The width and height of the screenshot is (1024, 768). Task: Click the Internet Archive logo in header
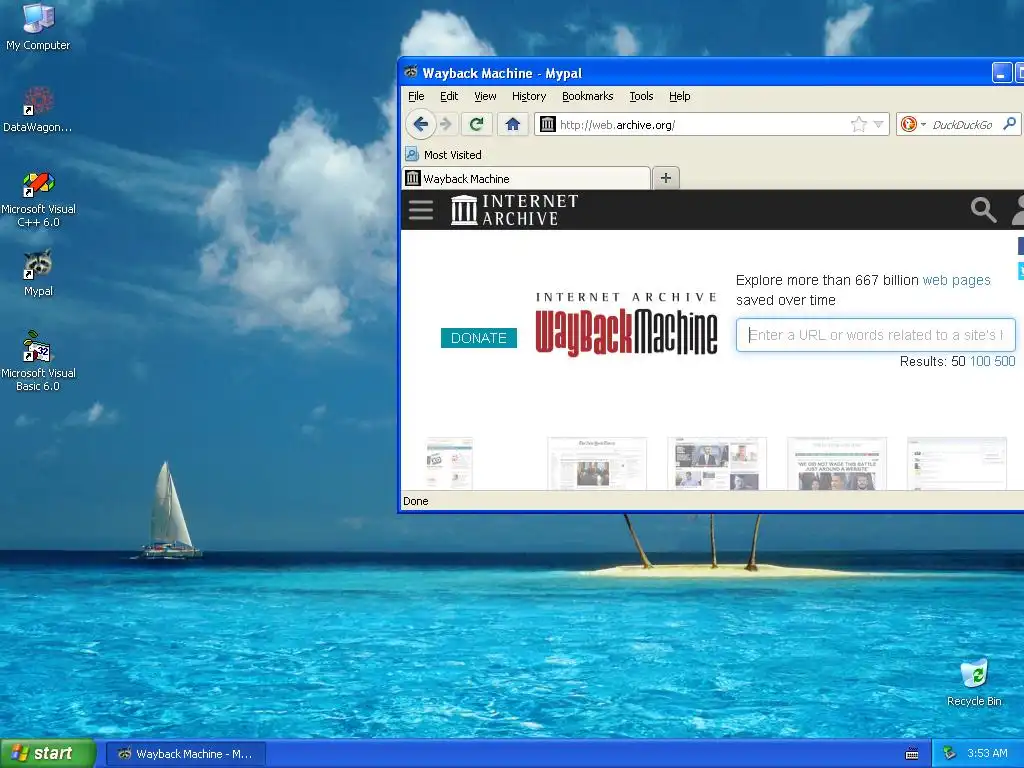tap(515, 210)
